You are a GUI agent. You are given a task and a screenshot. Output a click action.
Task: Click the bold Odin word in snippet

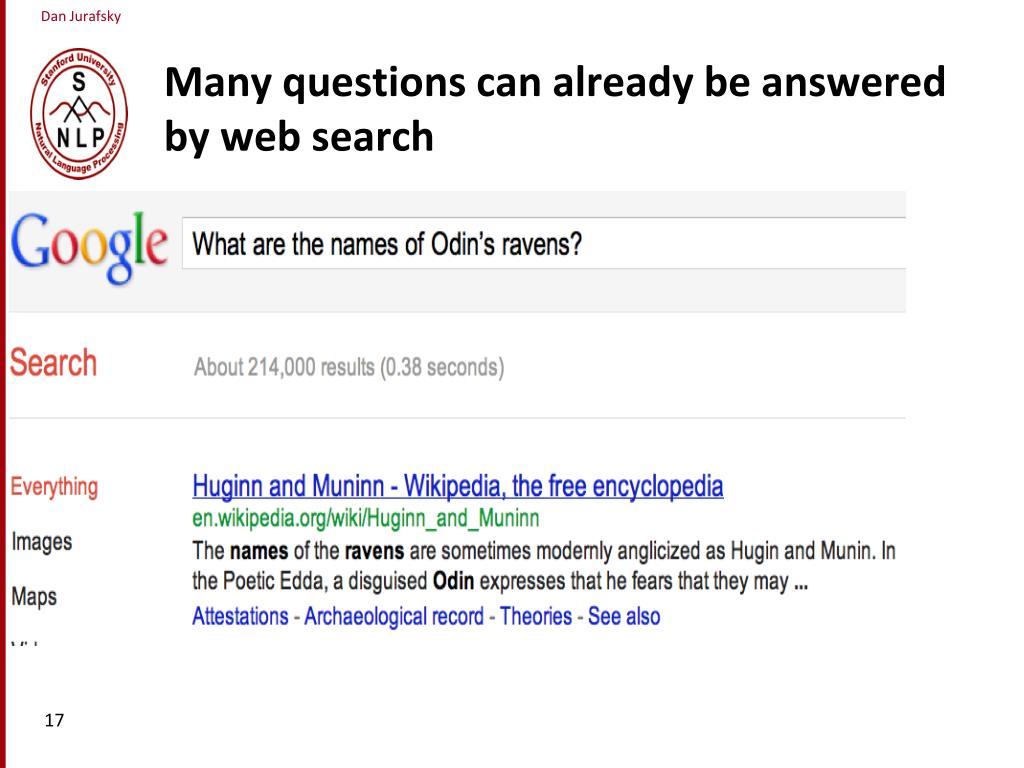click(453, 581)
